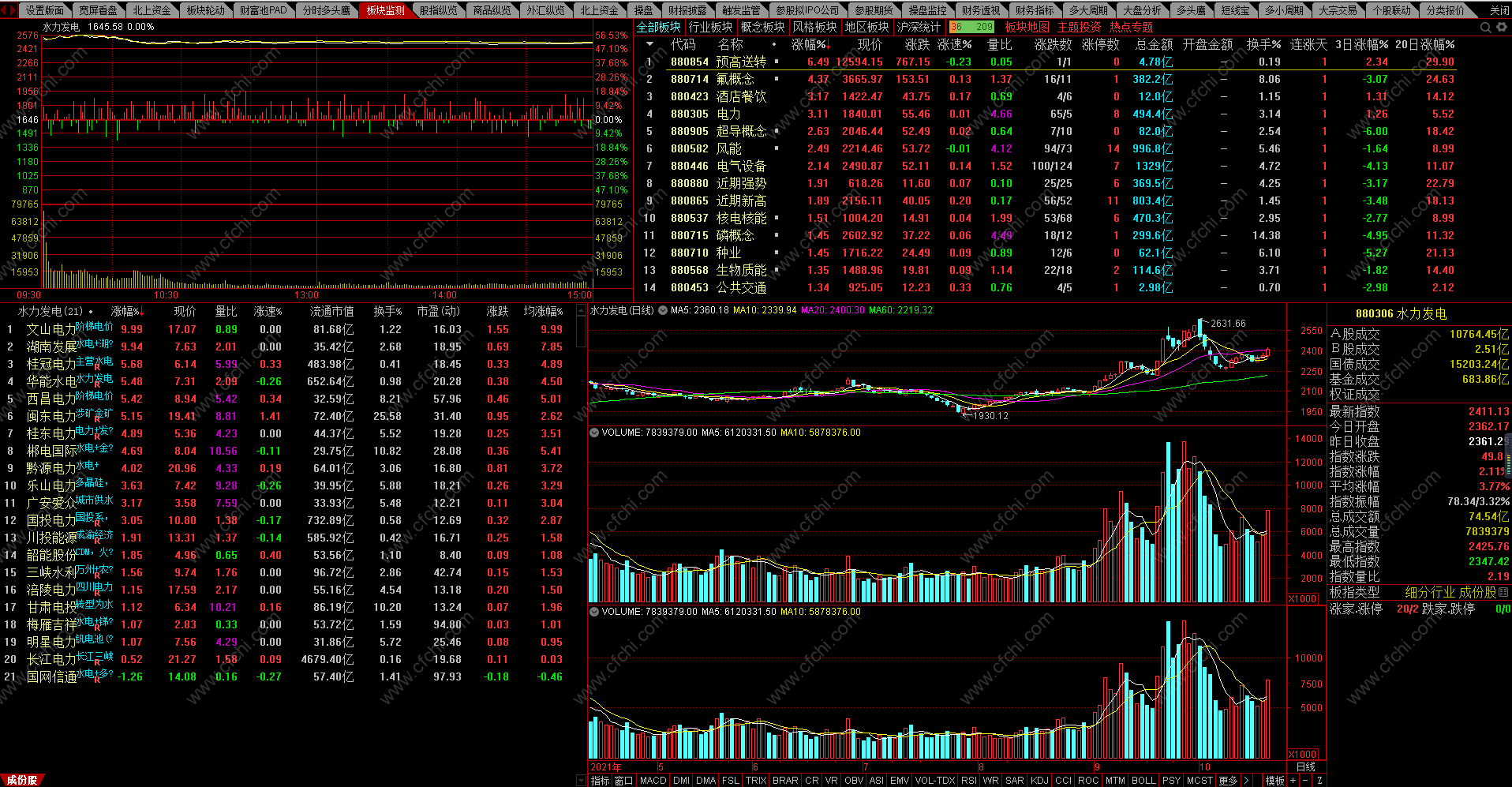Open the 热点专题 link
Screen dimensions: 1512x787
coord(1131,27)
